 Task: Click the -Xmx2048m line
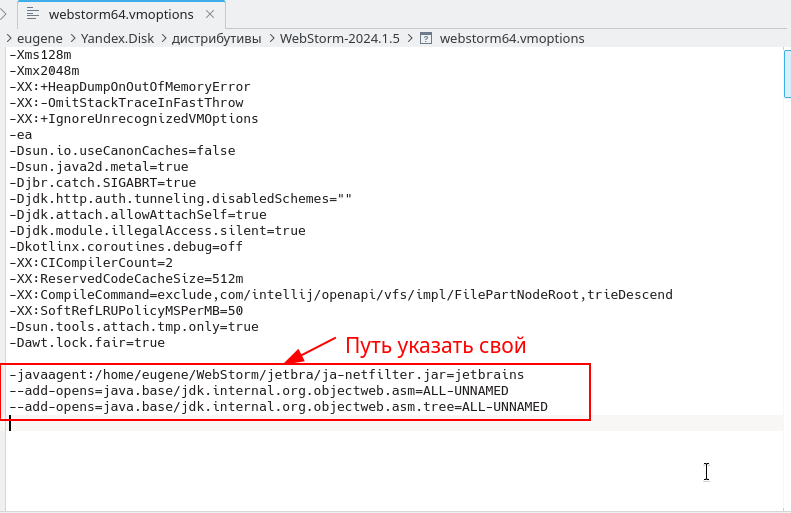[x=44, y=71]
